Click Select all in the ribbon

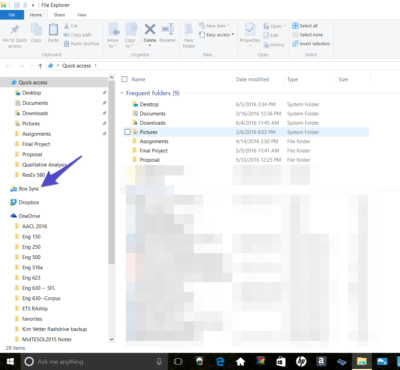coord(305,26)
